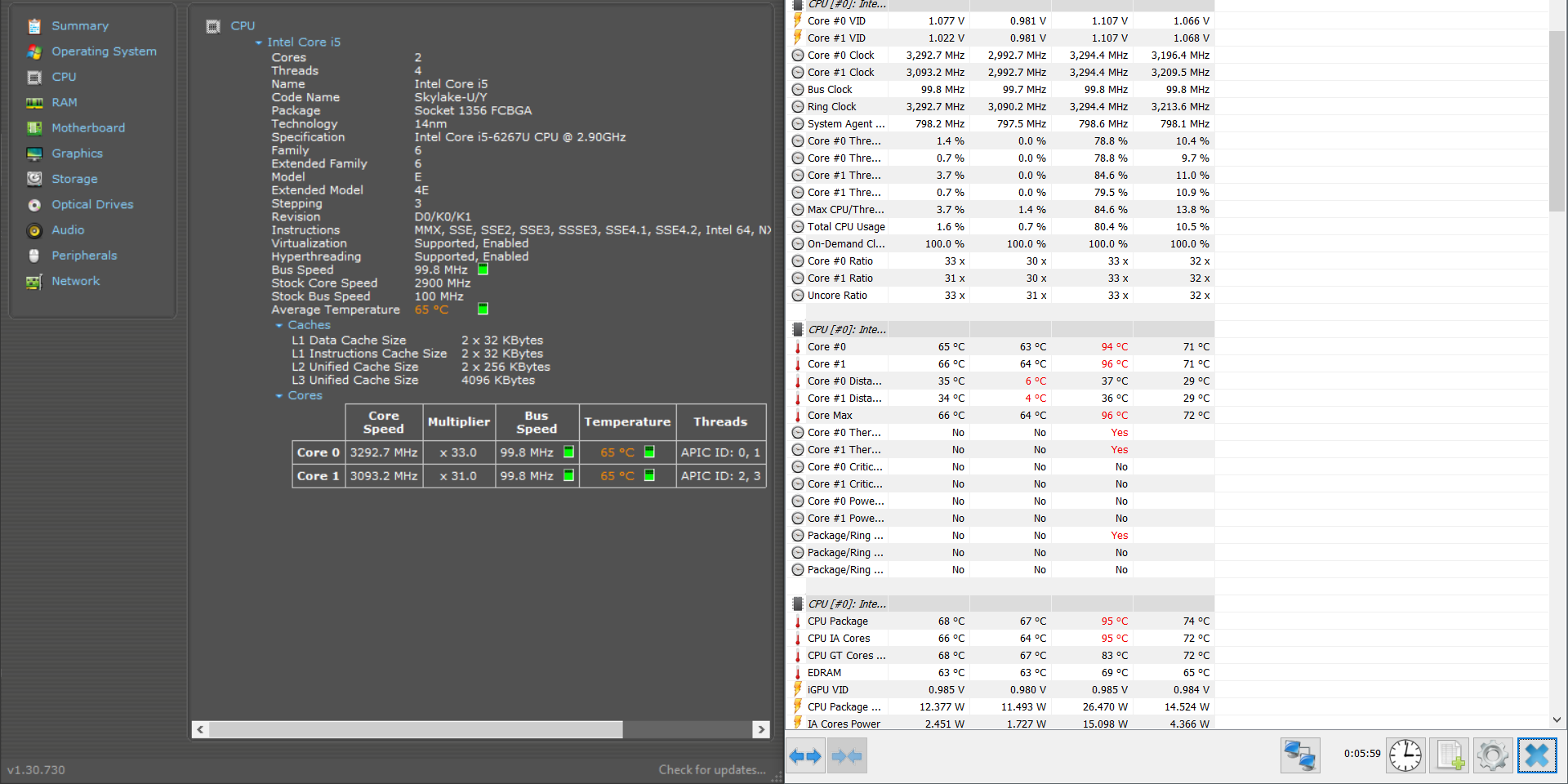Toggle the Average Temperature green indicator
This screenshot has width=1568, height=784.
coord(483,309)
